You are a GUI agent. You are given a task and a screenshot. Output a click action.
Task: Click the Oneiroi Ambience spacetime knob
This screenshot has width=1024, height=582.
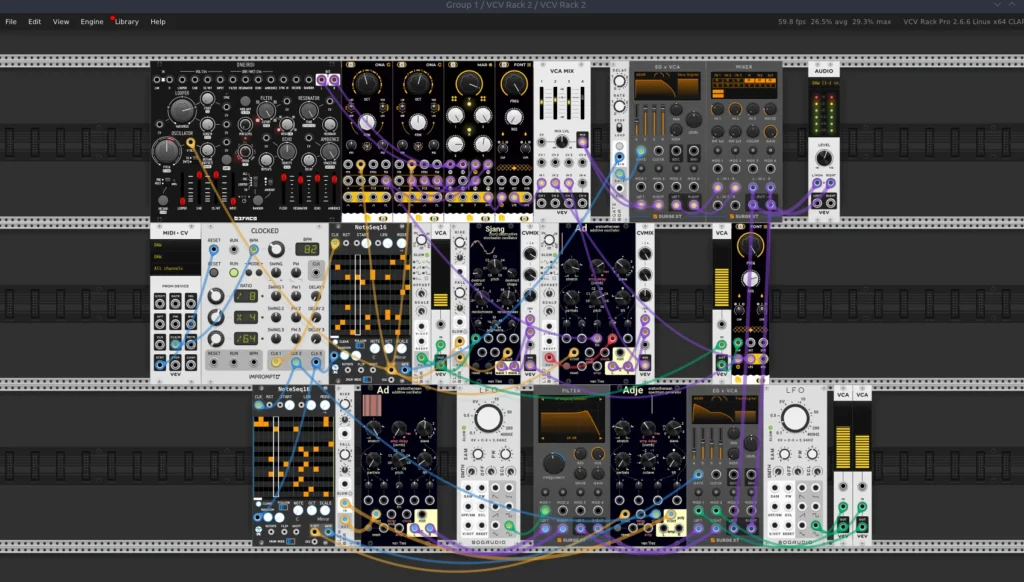330,152
